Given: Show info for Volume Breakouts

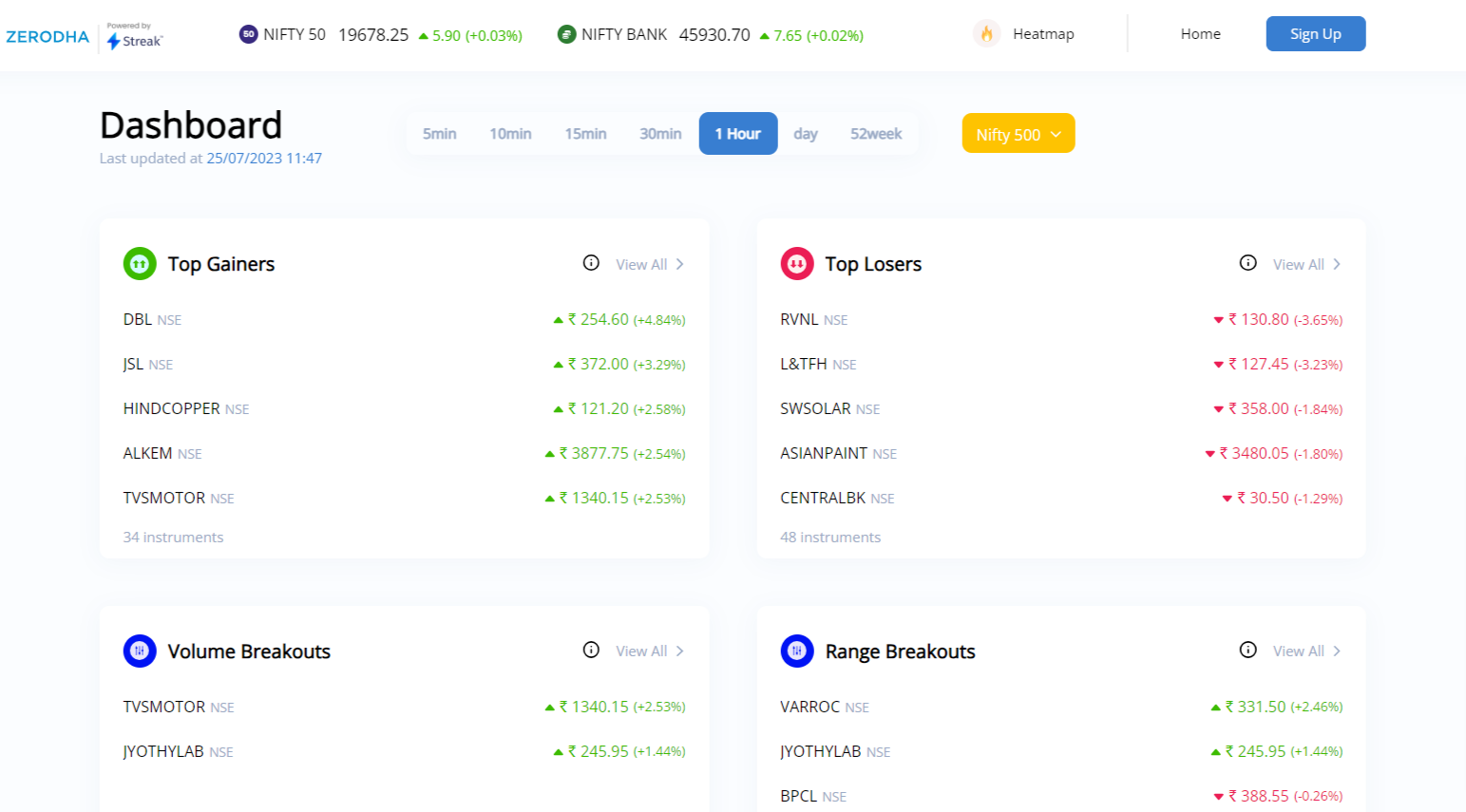Looking at the screenshot, I should (591, 650).
